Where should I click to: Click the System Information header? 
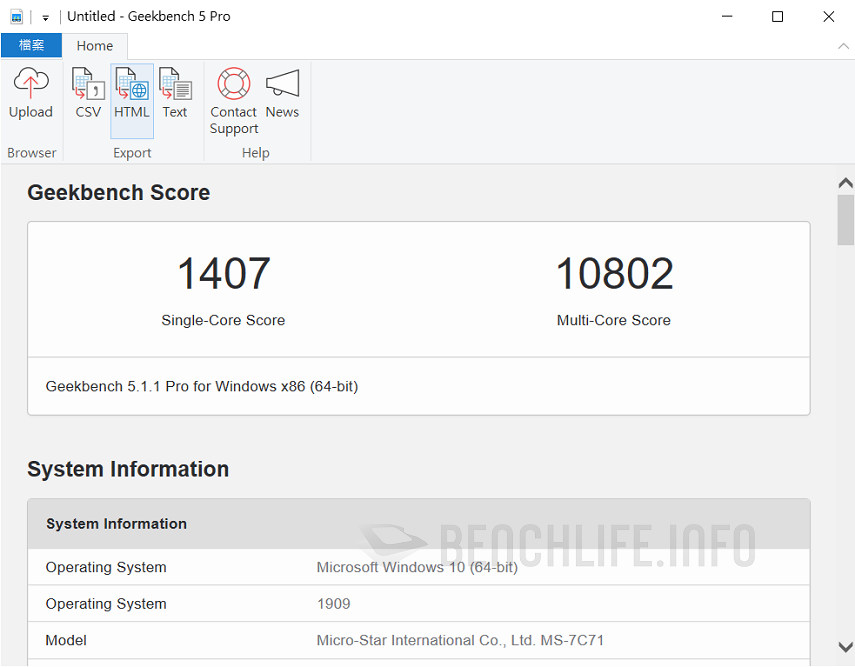click(x=116, y=523)
